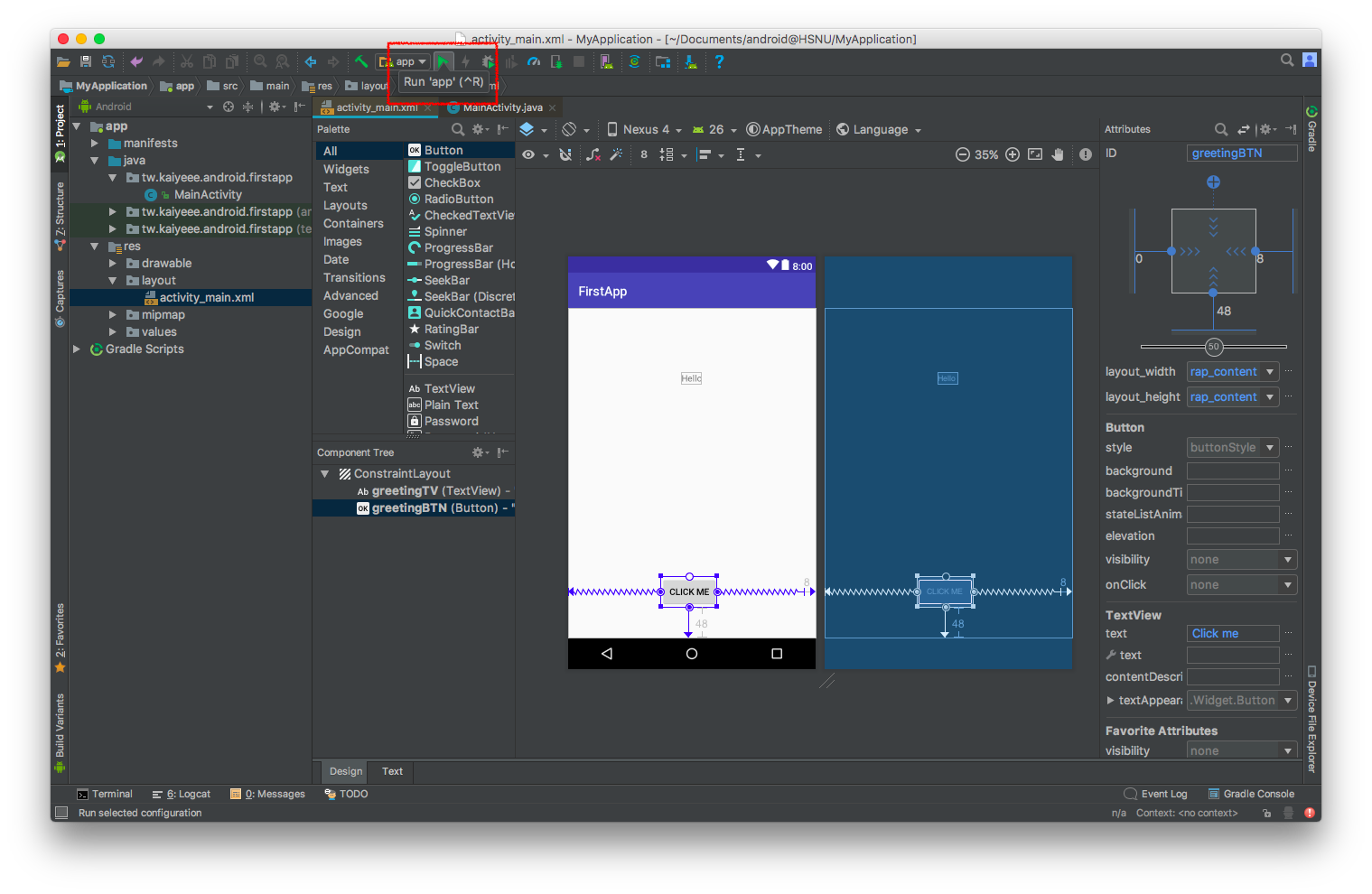1372x894 pixels.
Task: Click the CLICK ME button in design preview
Action: [x=689, y=591]
